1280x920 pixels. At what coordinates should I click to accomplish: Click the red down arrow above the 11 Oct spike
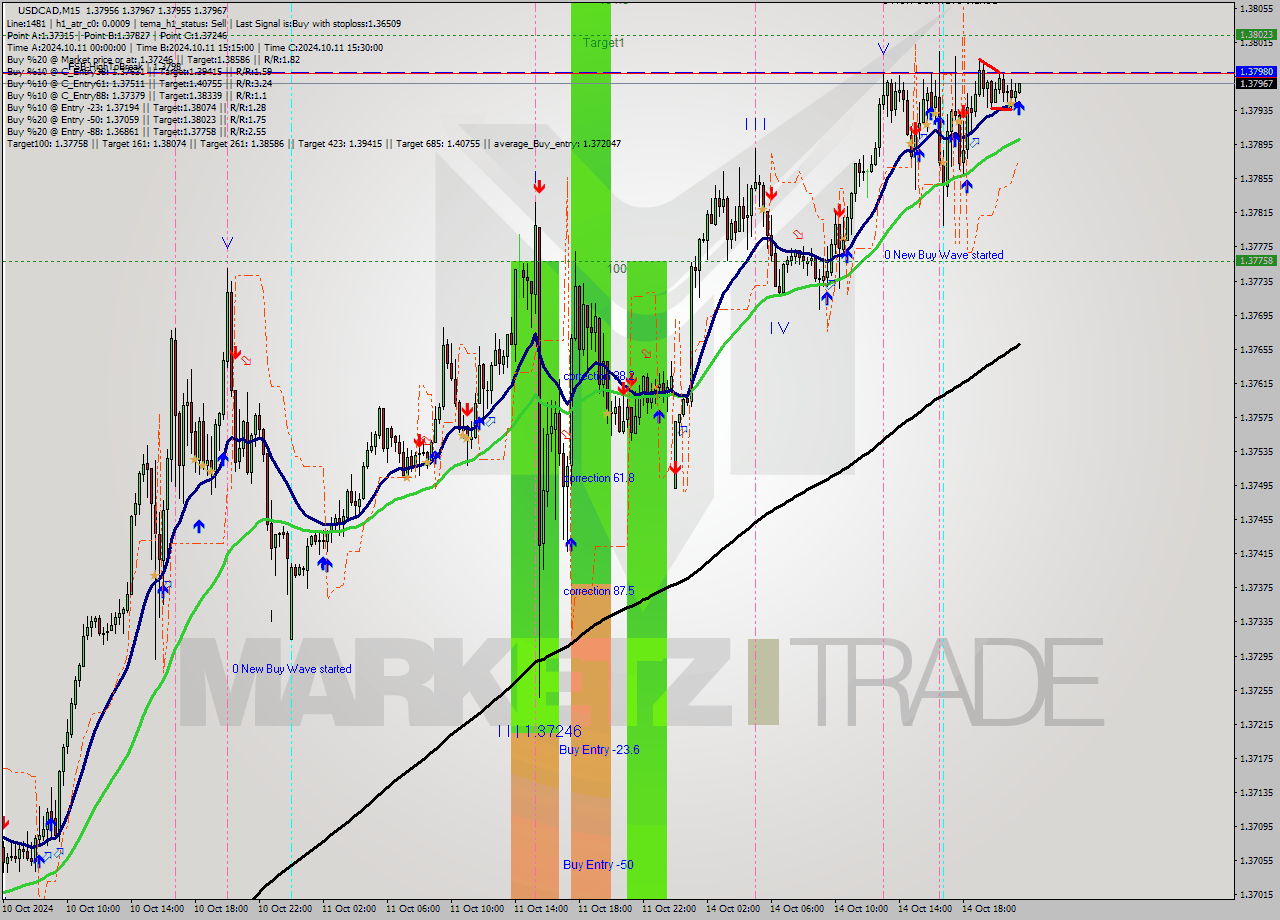pyautogui.click(x=539, y=186)
